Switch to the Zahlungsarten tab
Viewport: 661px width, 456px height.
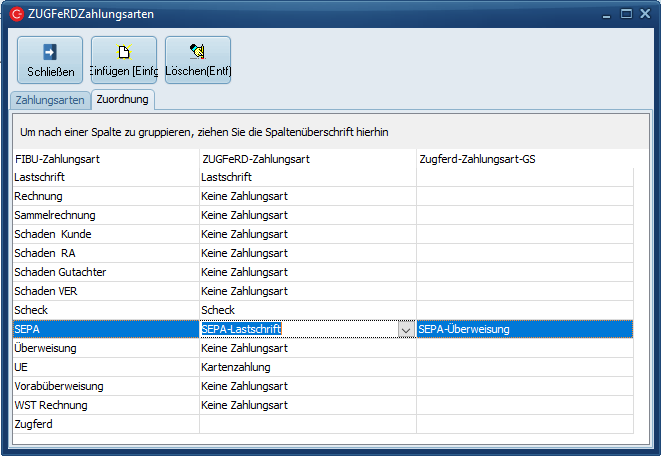click(50, 100)
